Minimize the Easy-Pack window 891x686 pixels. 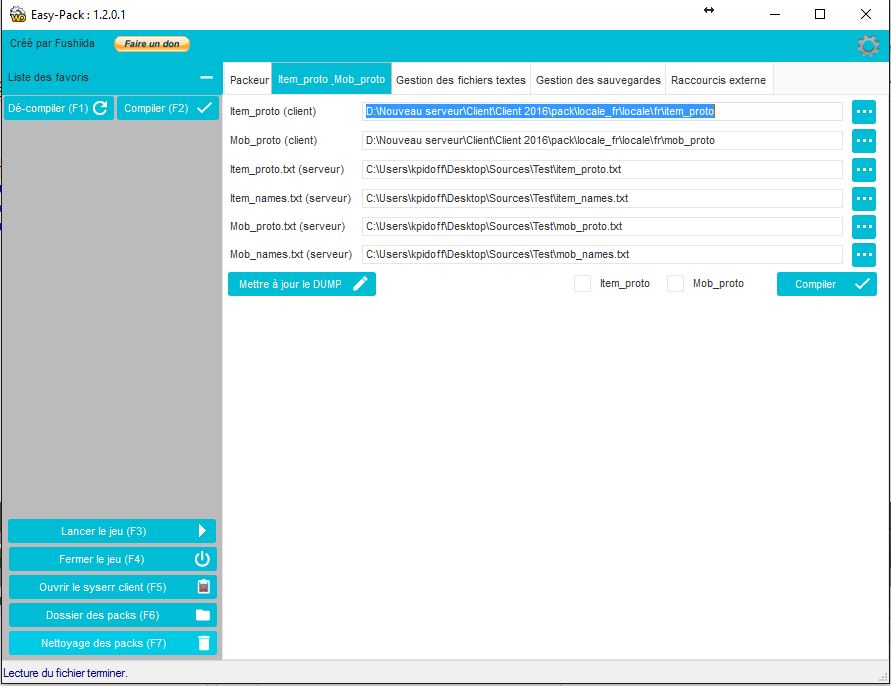pos(775,14)
